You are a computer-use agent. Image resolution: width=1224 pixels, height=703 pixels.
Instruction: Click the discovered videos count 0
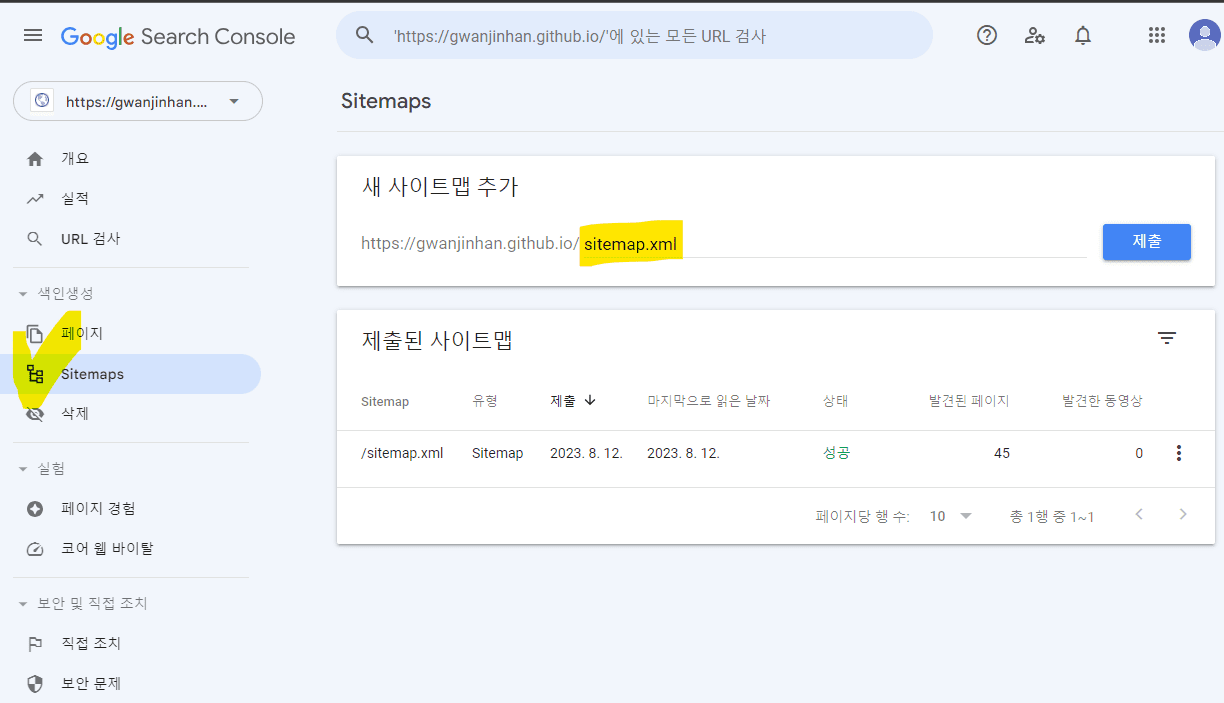click(1139, 453)
